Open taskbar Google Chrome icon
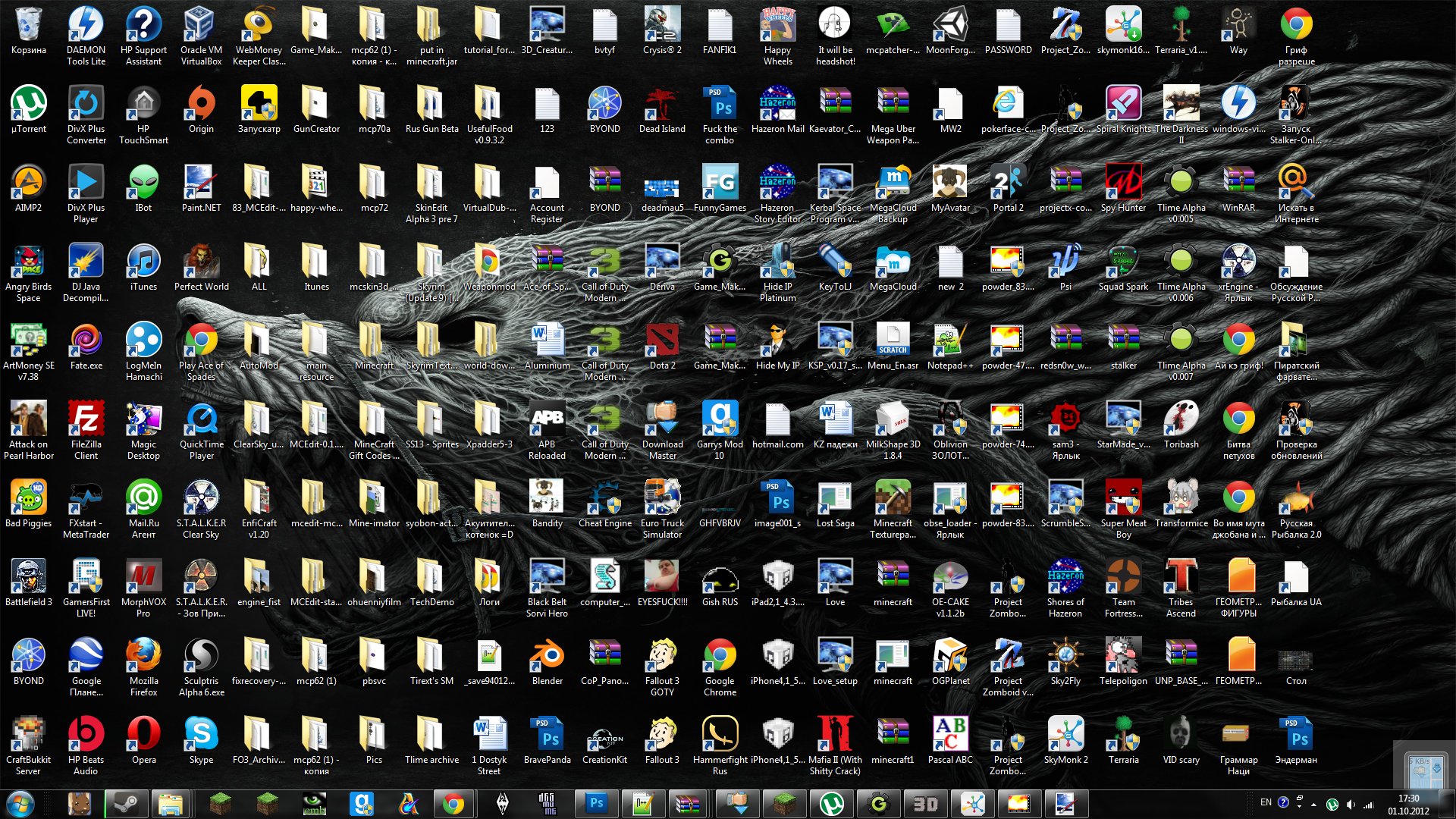This screenshot has width=1456, height=819. click(454, 805)
